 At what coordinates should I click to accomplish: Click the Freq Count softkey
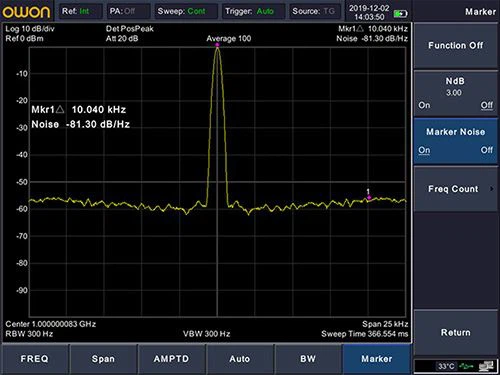pyautogui.click(x=456, y=189)
